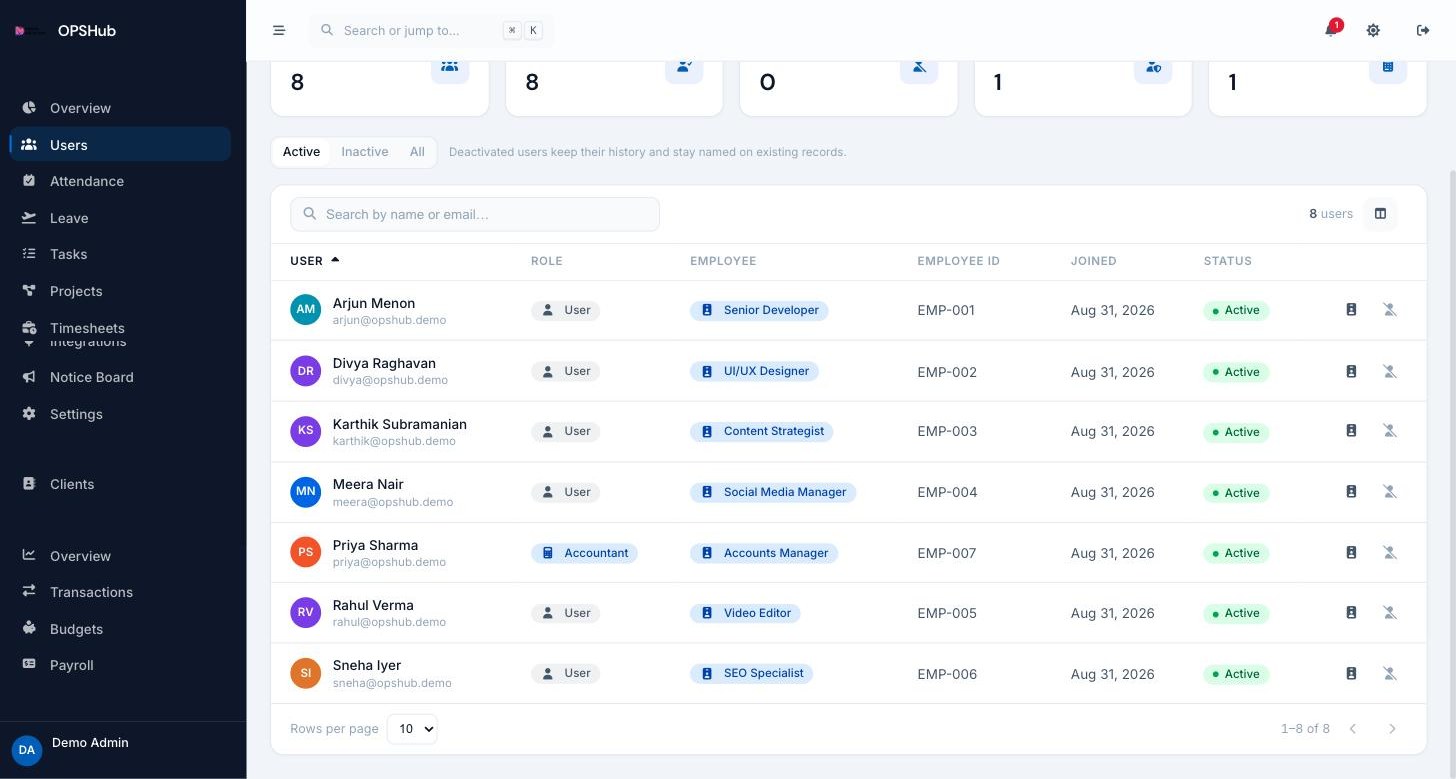The height and width of the screenshot is (779, 1456).
Task: Focus the Search or jump to box
Action: [x=431, y=30]
